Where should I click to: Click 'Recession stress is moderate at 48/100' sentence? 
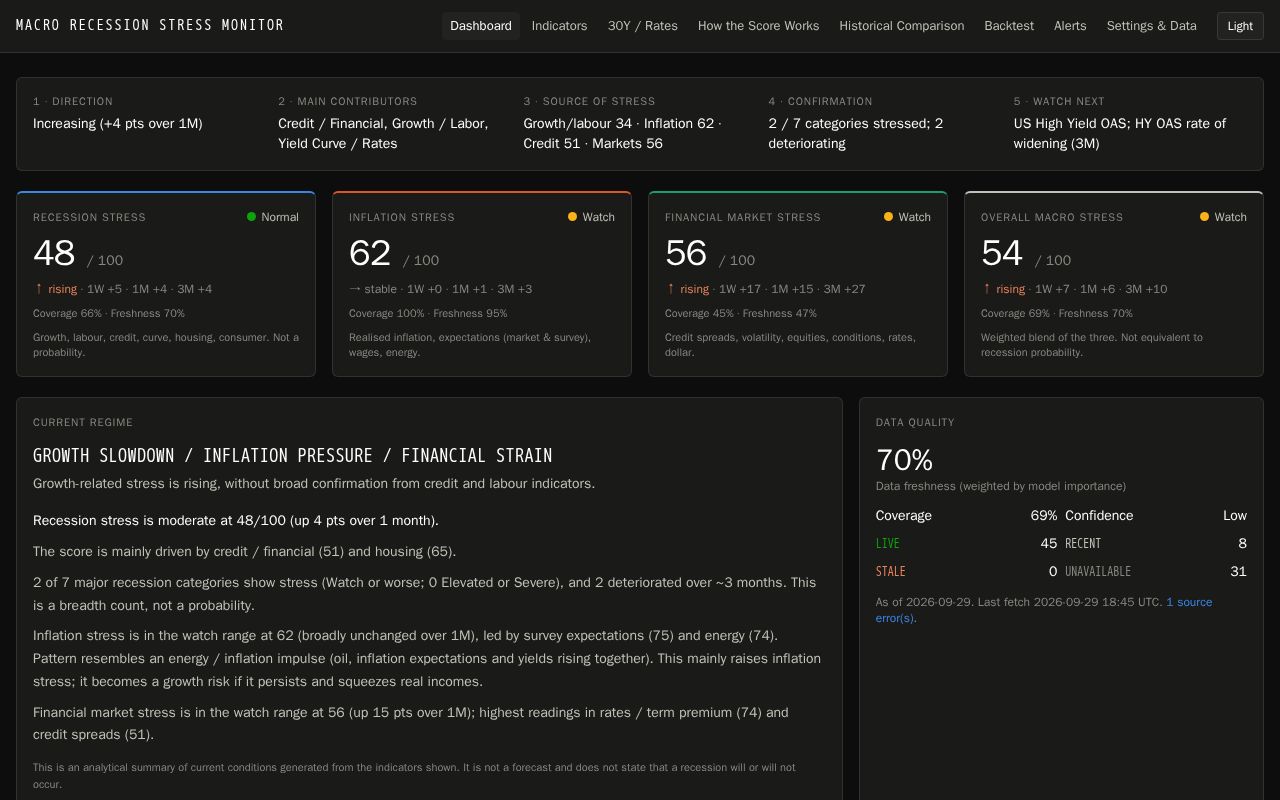[x=236, y=521]
